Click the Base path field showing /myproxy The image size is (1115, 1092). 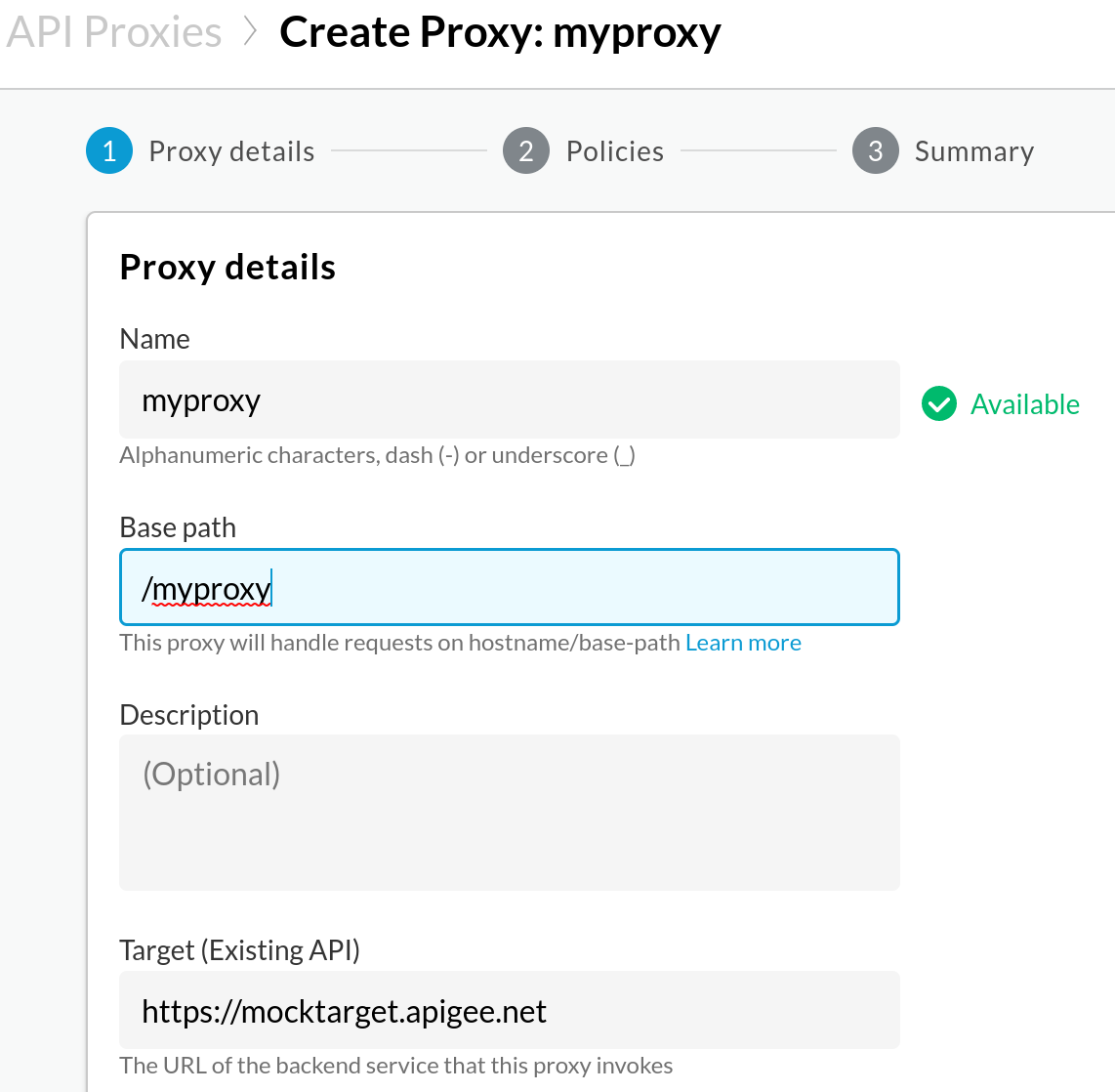coord(509,587)
